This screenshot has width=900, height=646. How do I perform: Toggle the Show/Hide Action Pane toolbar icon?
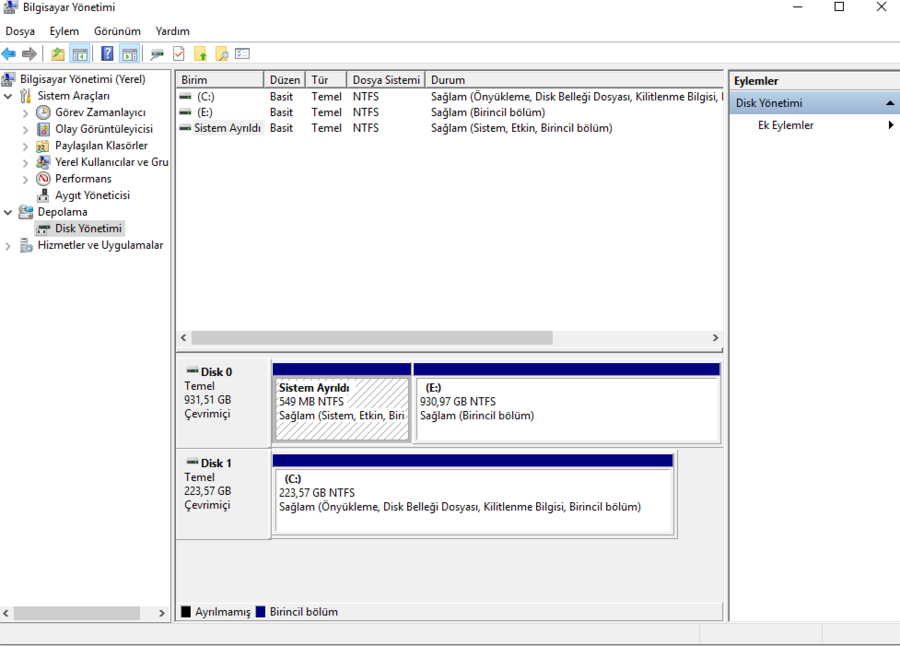(x=130, y=54)
